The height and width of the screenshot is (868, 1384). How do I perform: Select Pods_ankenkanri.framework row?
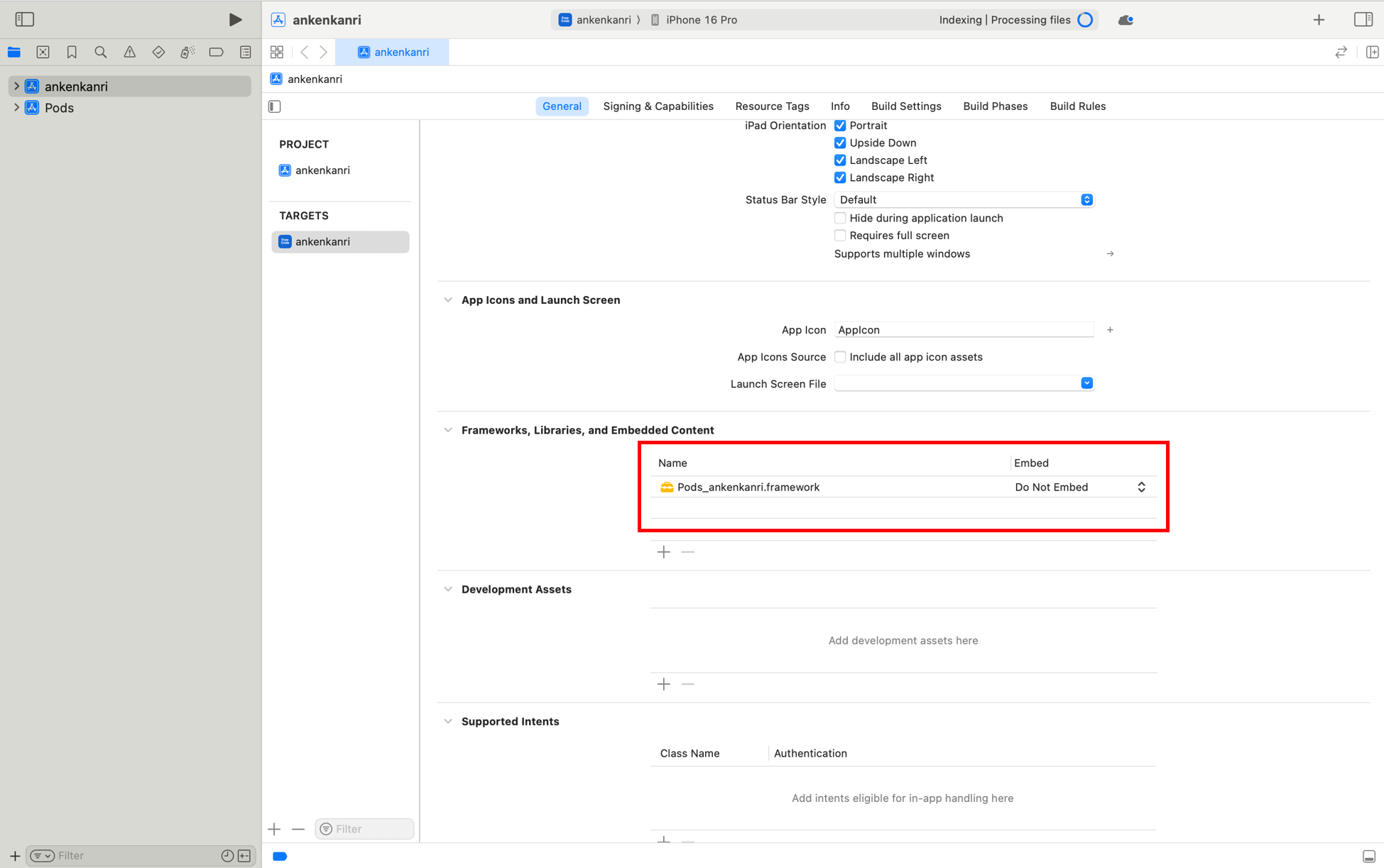click(903, 487)
